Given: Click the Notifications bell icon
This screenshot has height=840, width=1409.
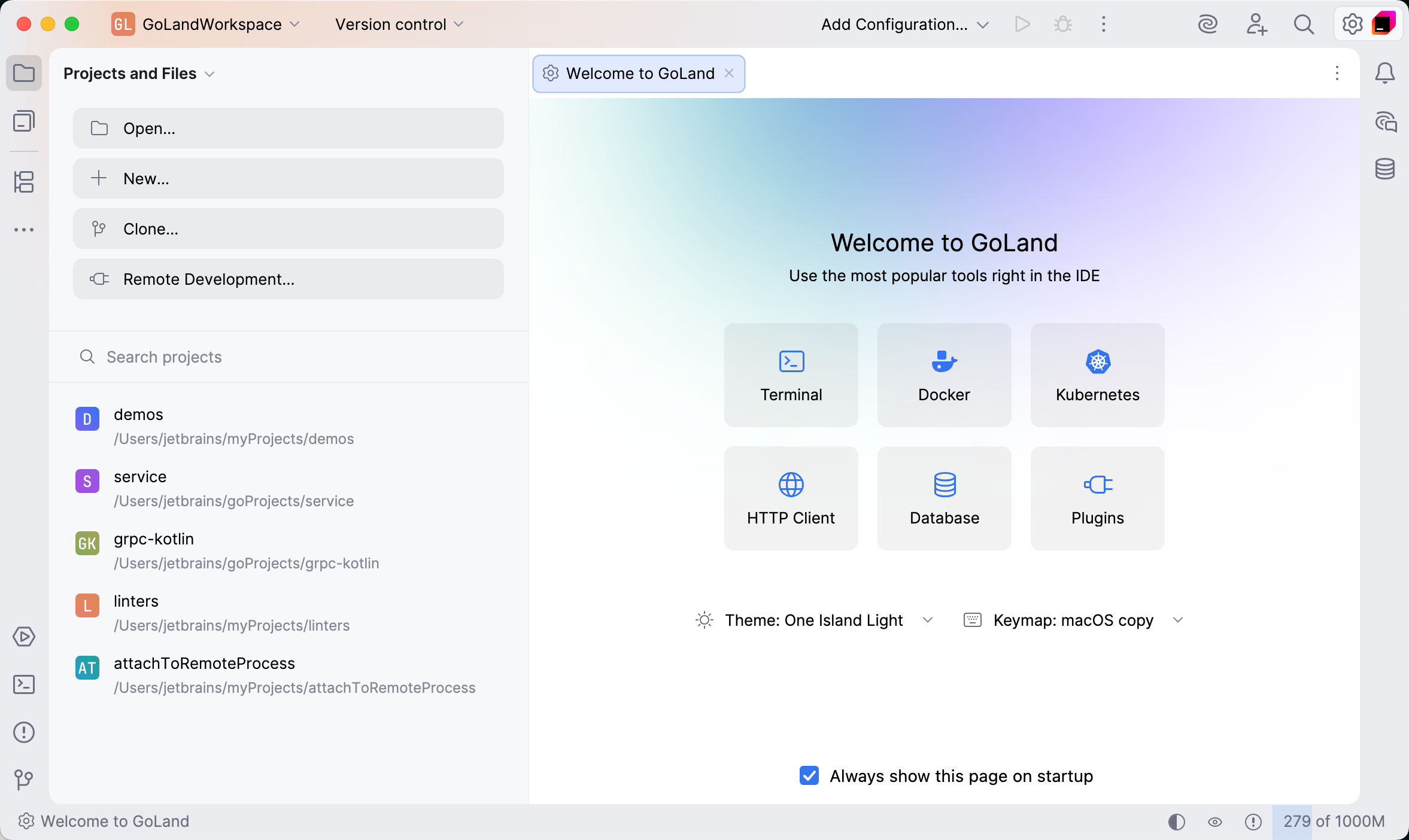Looking at the screenshot, I should pyautogui.click(x=1385, y=73).
